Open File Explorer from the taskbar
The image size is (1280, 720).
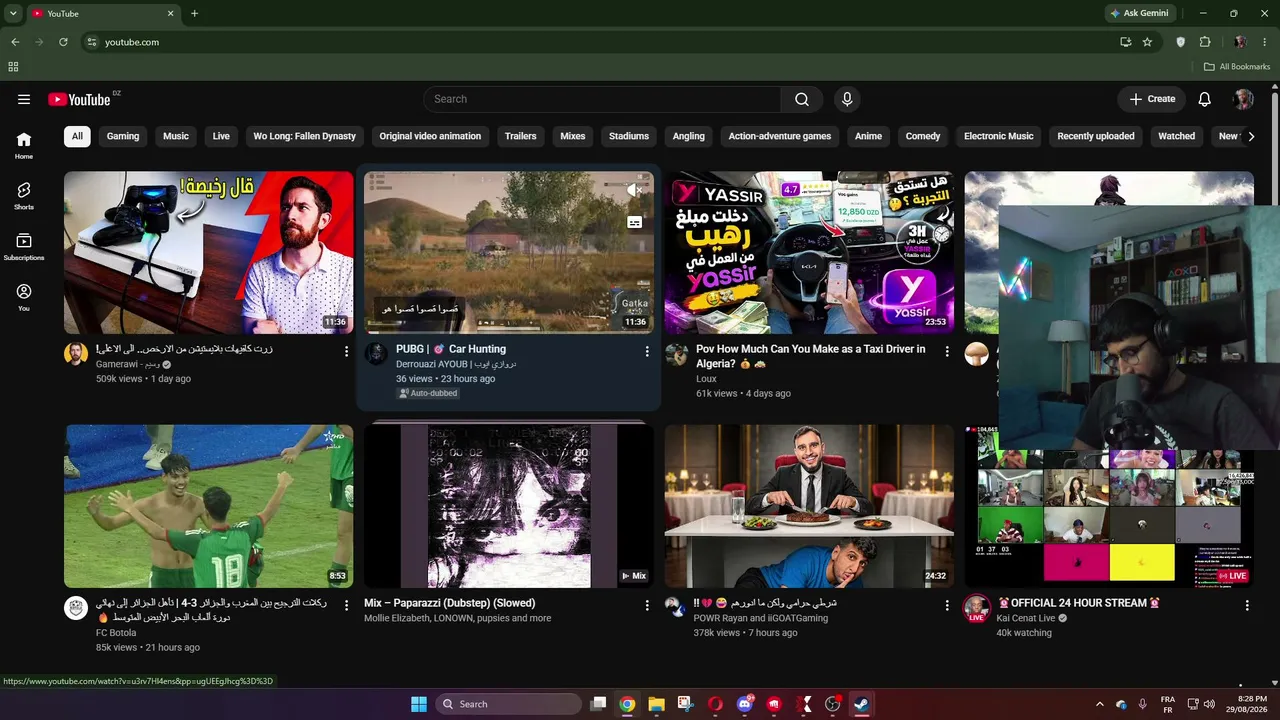click(x=656, y=704)
